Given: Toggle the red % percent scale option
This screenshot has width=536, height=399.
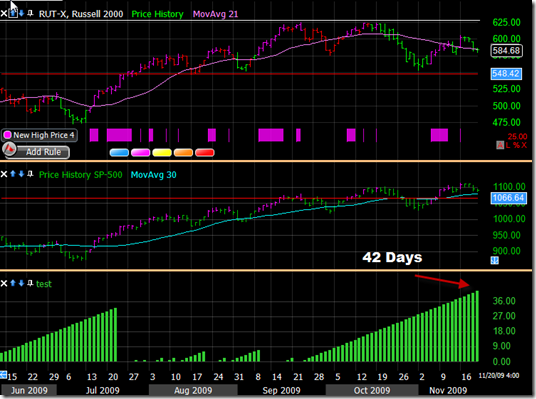Looking at the screenshot, I should (x=516, y=145).
